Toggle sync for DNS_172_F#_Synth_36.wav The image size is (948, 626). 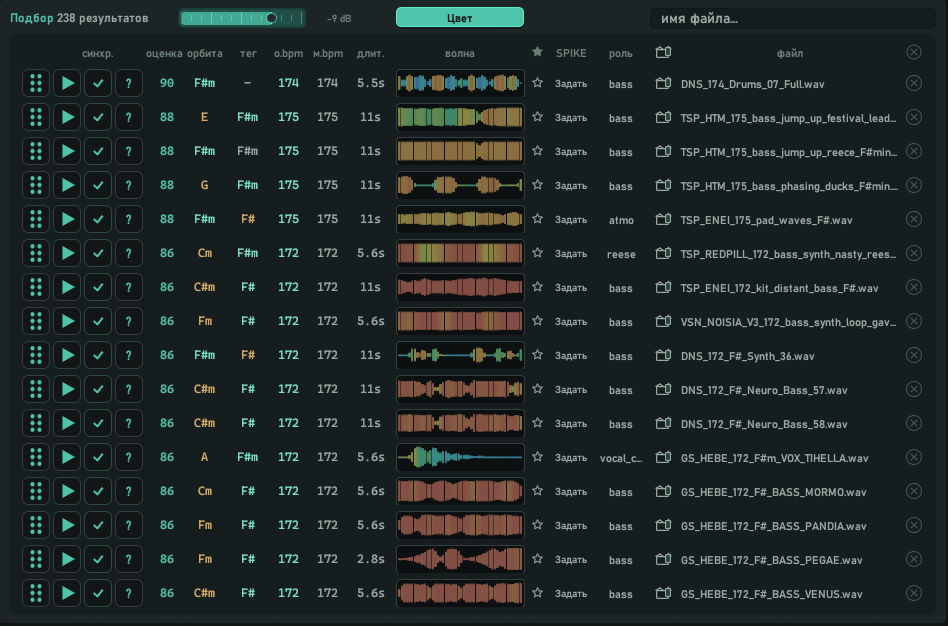(x=98, y=355)
